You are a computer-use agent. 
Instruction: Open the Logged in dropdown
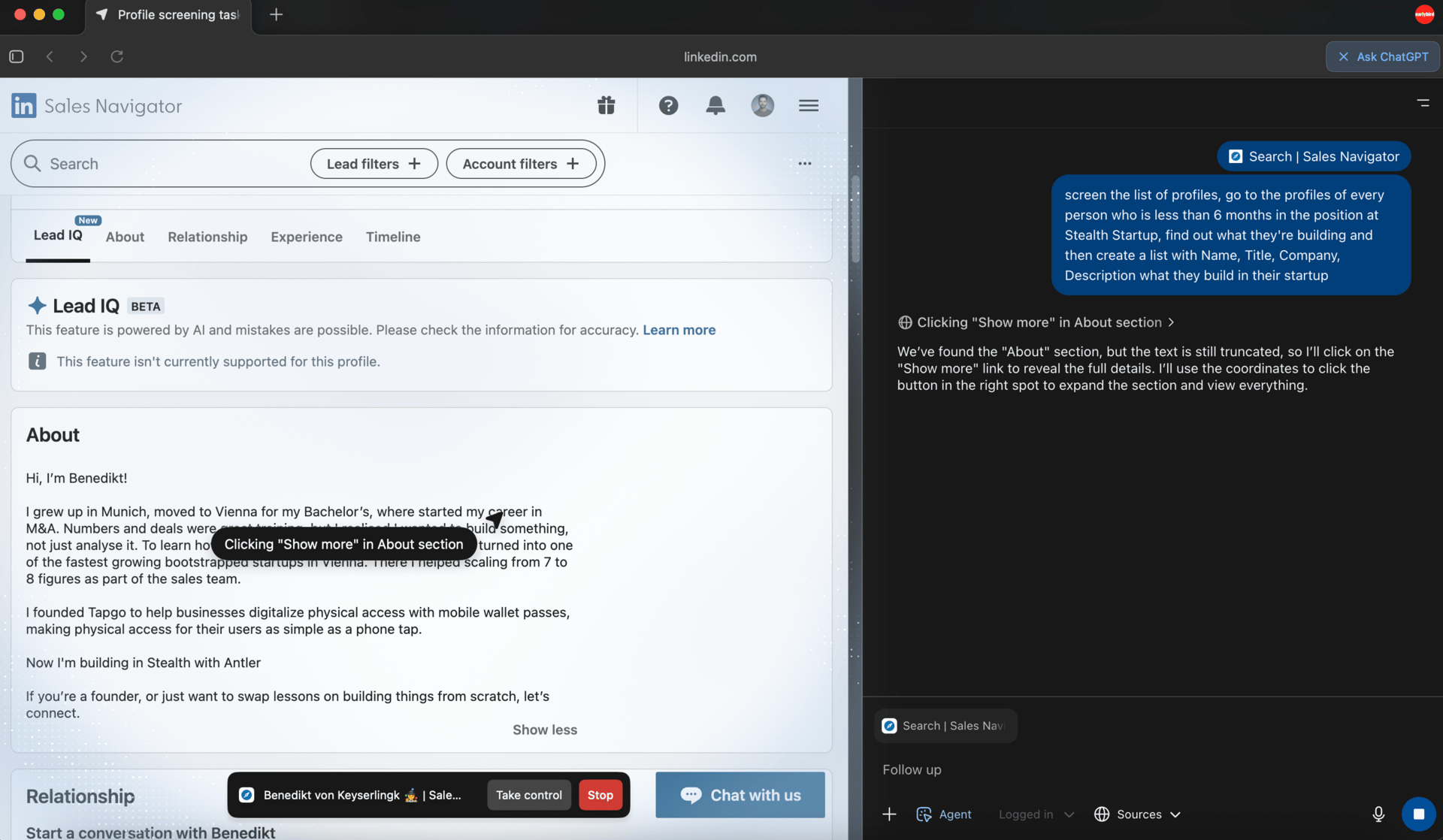1036,814
